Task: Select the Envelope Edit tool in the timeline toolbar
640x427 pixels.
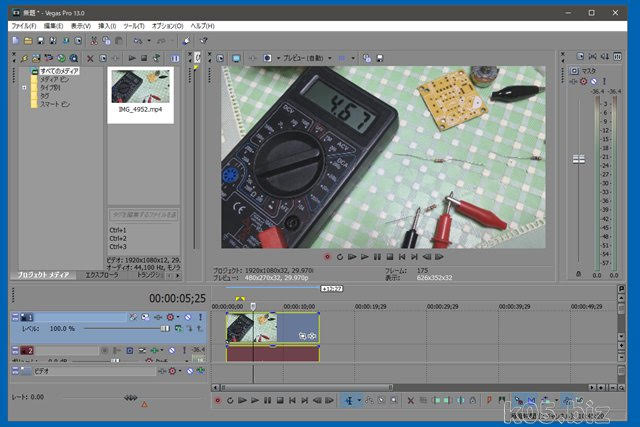Action: [x=369, y=400]
